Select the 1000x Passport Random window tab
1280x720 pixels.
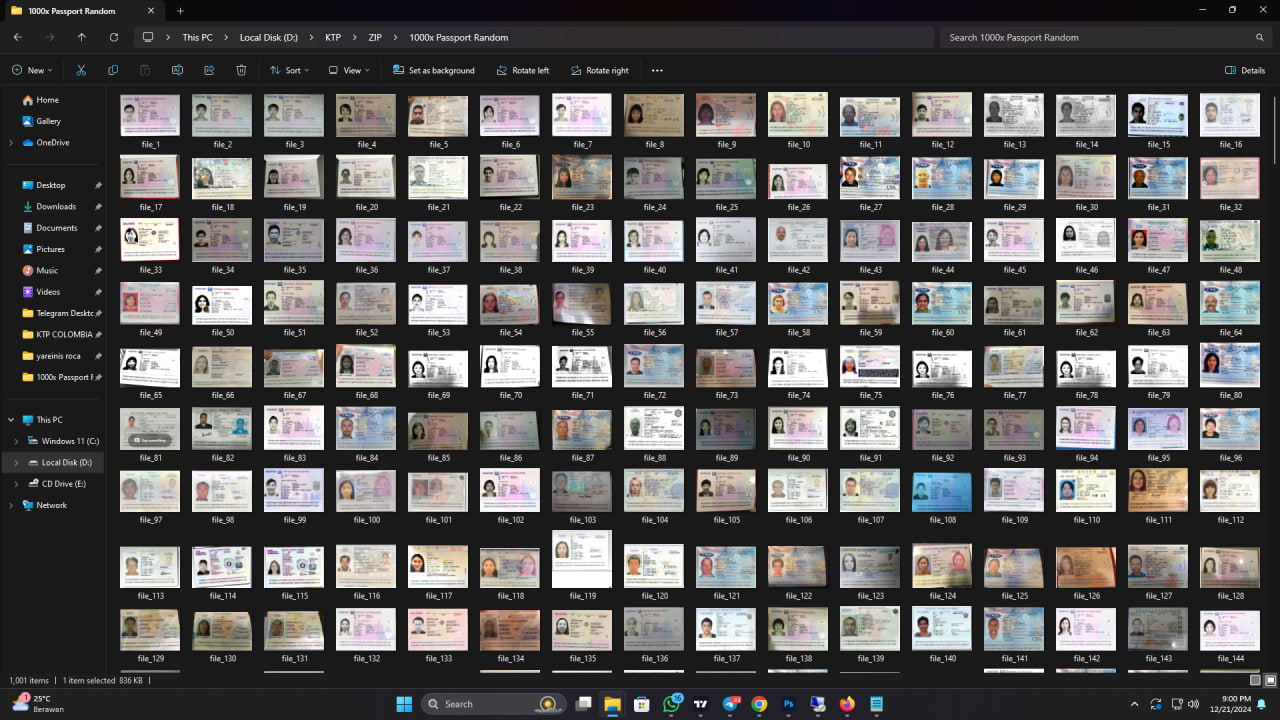point(82,11)
